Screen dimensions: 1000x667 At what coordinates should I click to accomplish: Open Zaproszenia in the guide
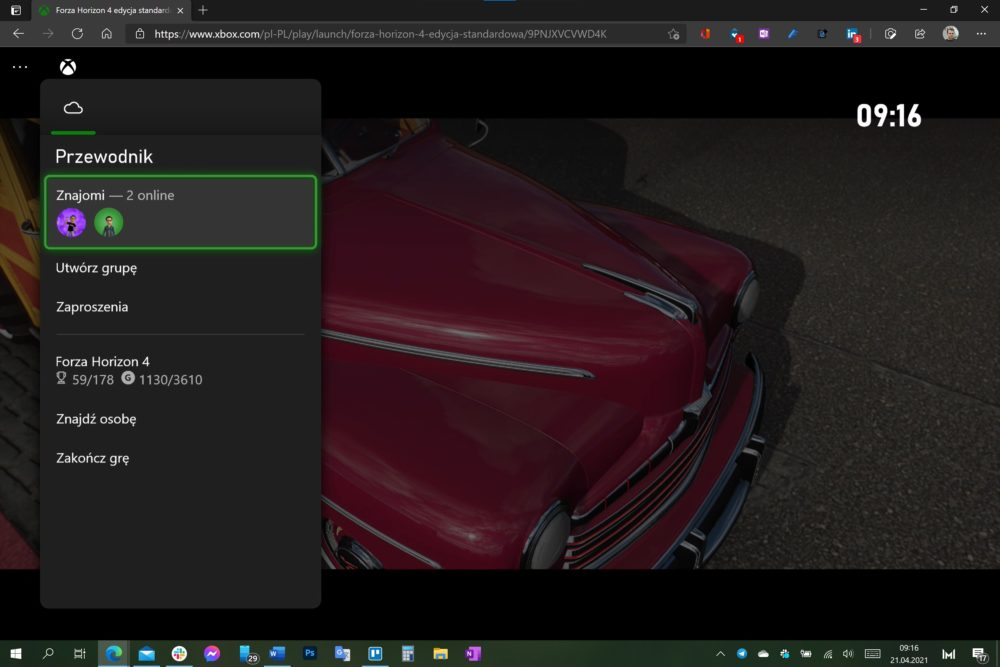pos(92,307)
